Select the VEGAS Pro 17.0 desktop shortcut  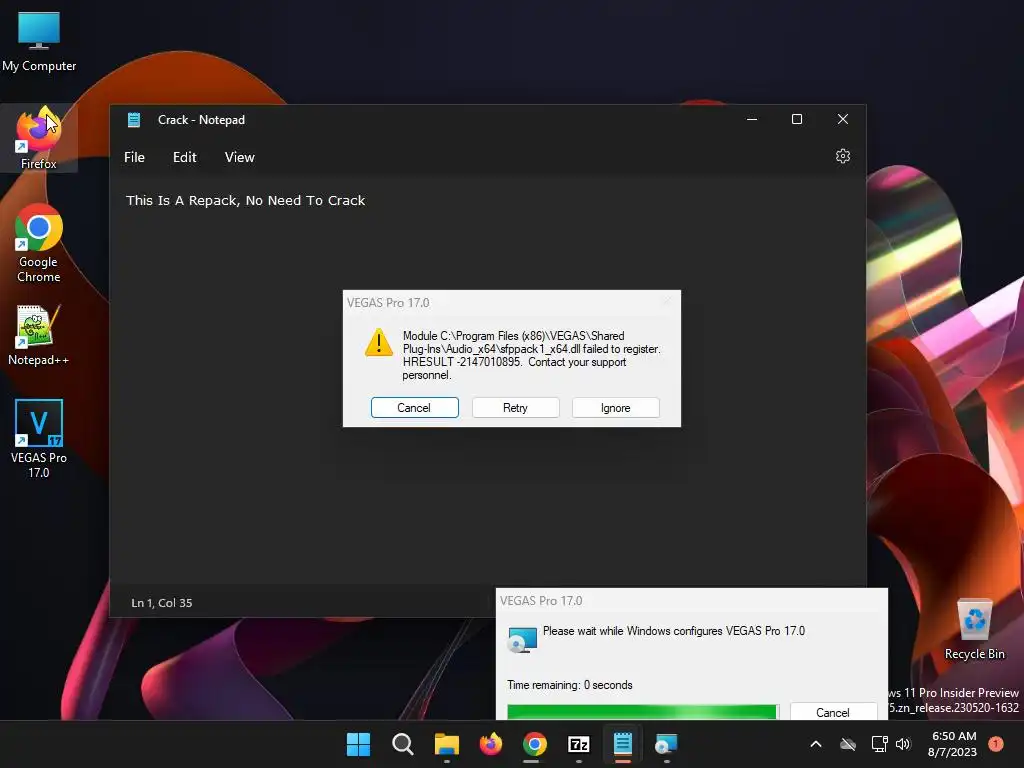[39, 438]
